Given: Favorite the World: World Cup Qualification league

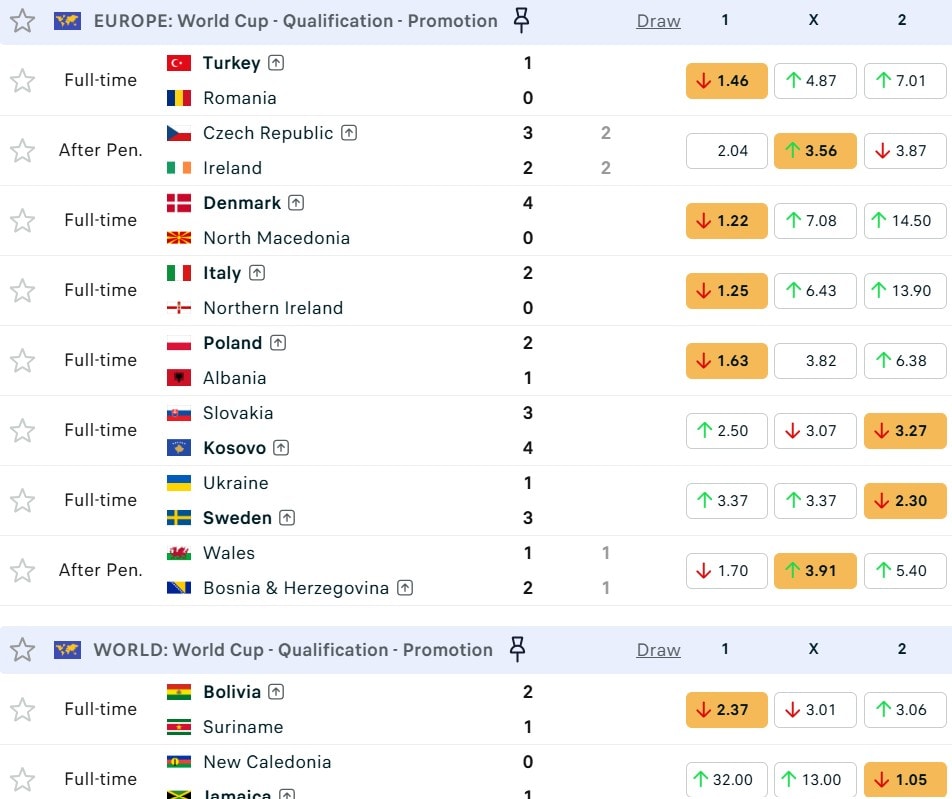Looking at the screenshot, I should (x=22, y=650).
